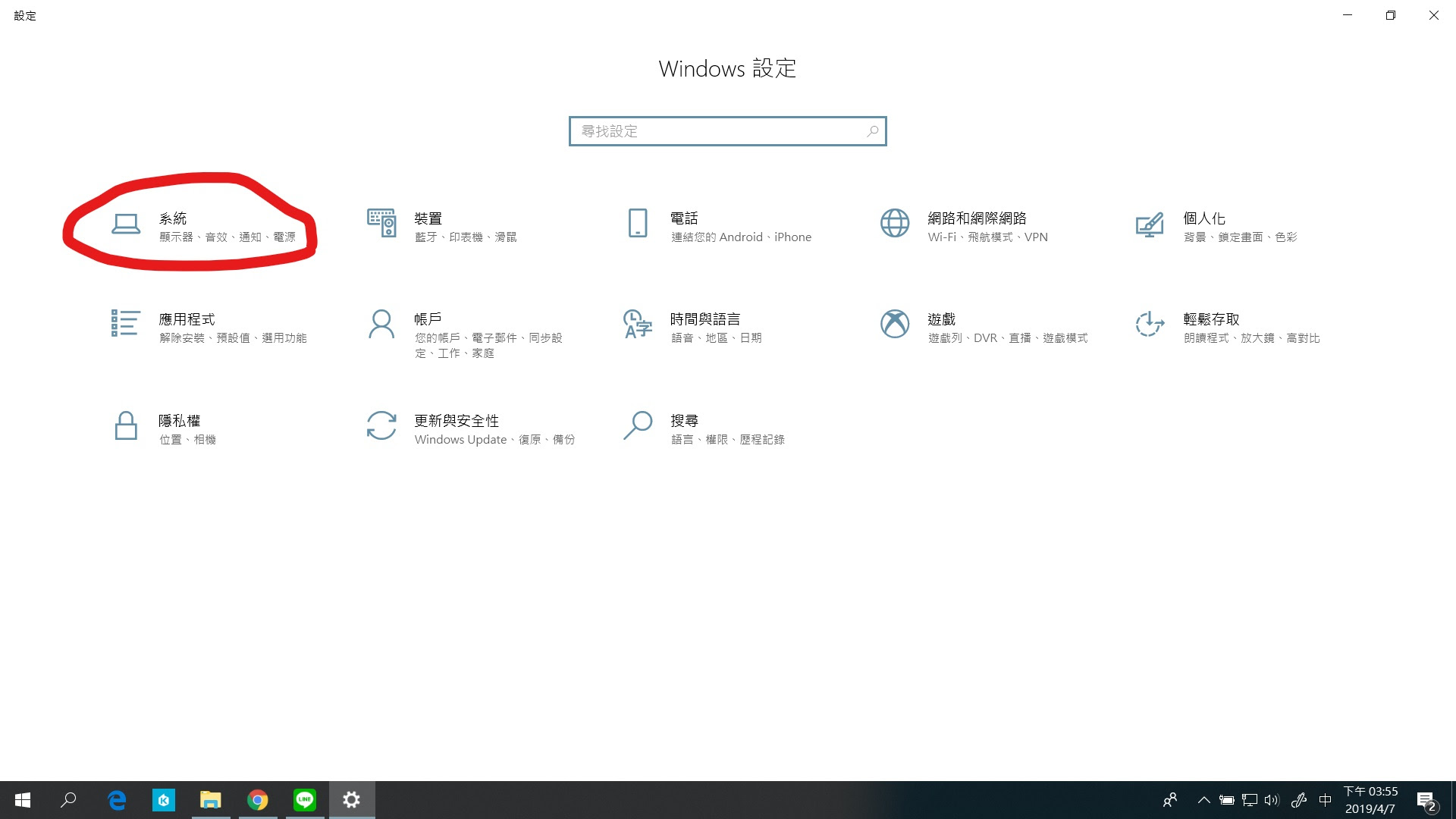Open the 網路和網際網路 globe icon
Image resolution: width=1456 pixels, height=819 pixels.
[895, 223]
